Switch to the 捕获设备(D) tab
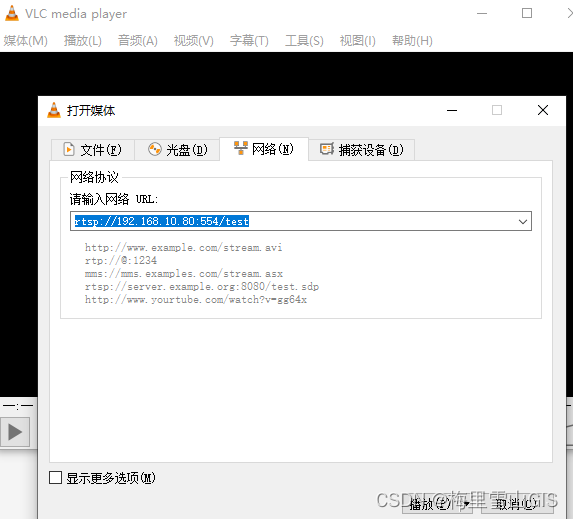Viewport: 573px width, 519px height. click(x=361, y=149)
